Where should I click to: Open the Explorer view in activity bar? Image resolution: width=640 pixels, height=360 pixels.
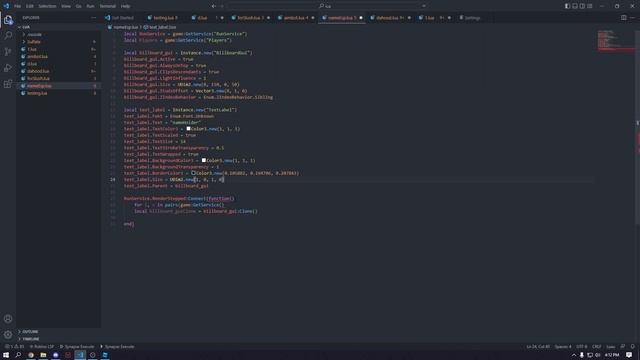pyautogui.click(x=8, y=20)
